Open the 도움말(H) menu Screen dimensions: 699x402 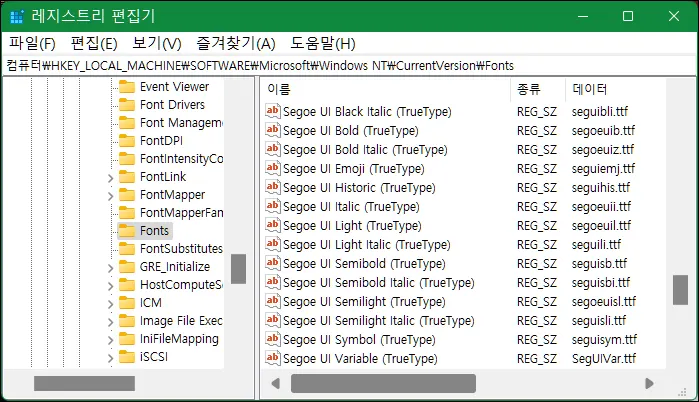[323, 44]
